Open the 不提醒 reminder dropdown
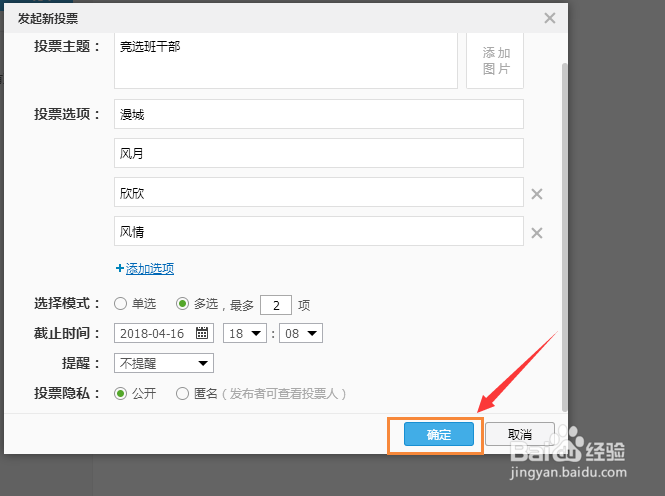 tap(164, 363)
